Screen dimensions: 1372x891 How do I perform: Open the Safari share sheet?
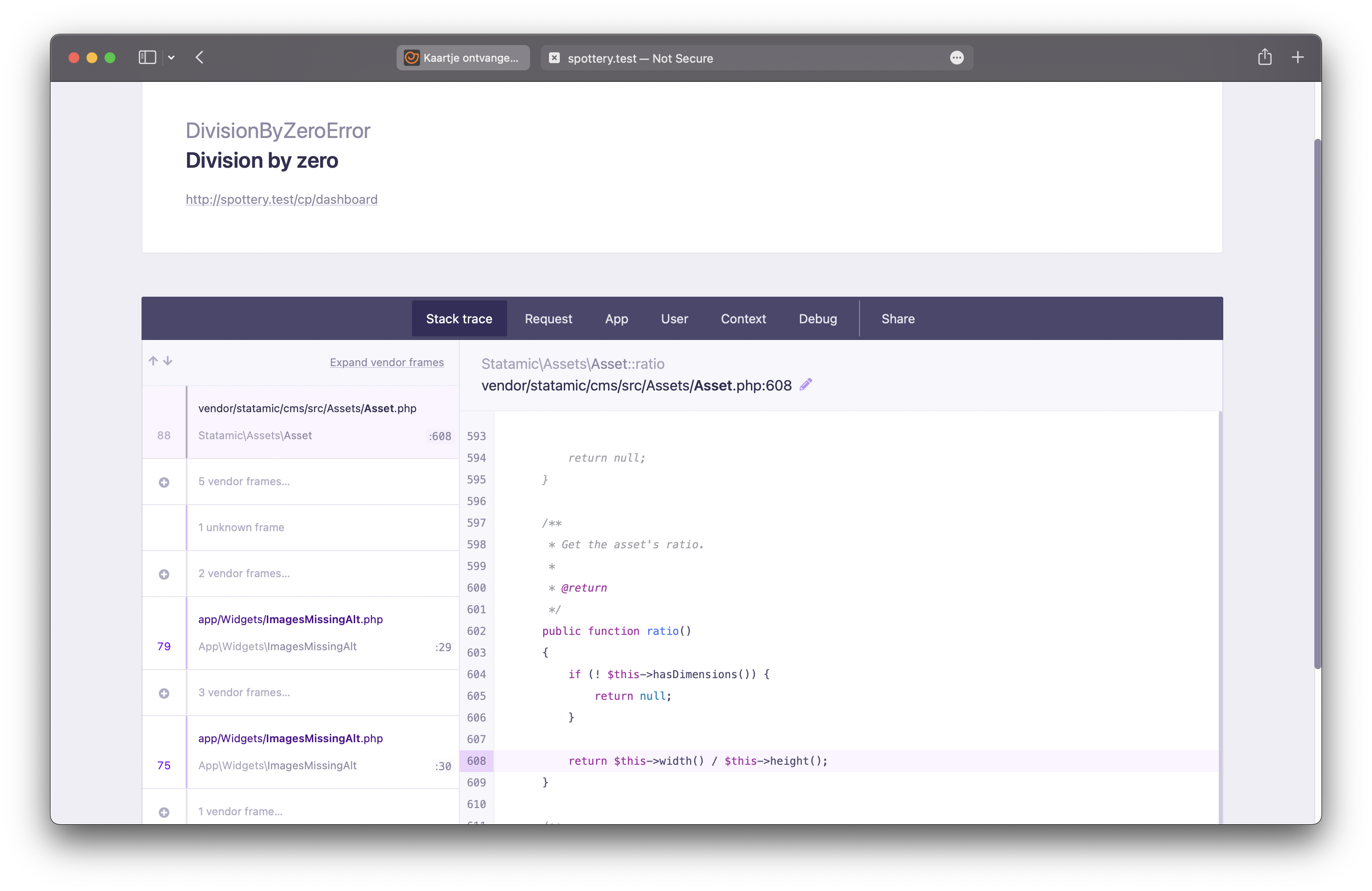[x=1265, y=57]
